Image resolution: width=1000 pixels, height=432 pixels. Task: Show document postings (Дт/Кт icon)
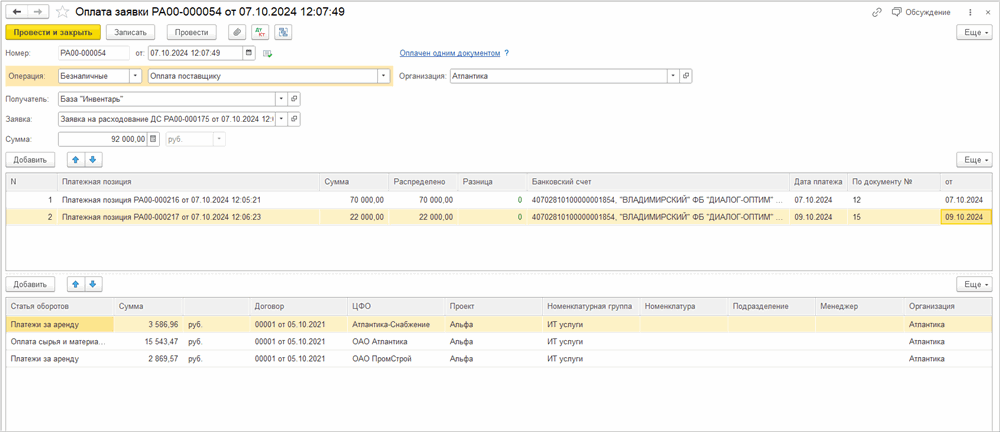(261, 32)
